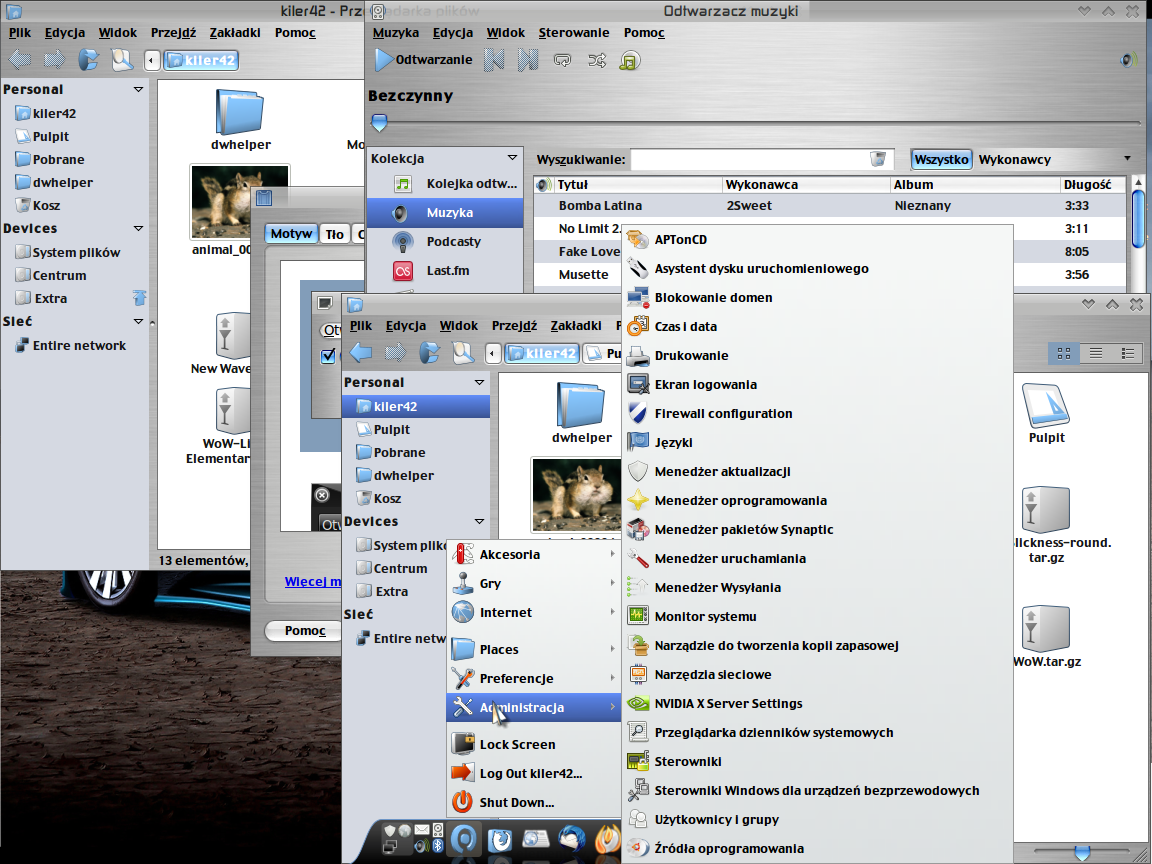This screenshot has height=864, width=1152.
Task: Collapse Personal section in back file browser
Action: 138,89
